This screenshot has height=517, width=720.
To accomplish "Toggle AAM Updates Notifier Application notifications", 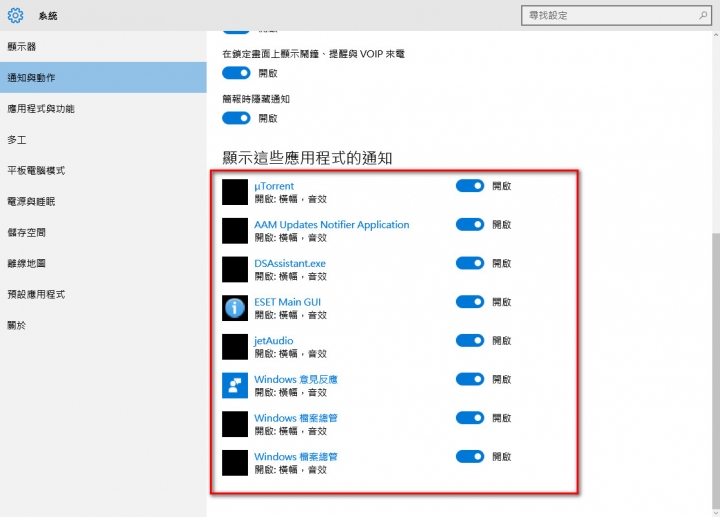I will pos(470,225).
